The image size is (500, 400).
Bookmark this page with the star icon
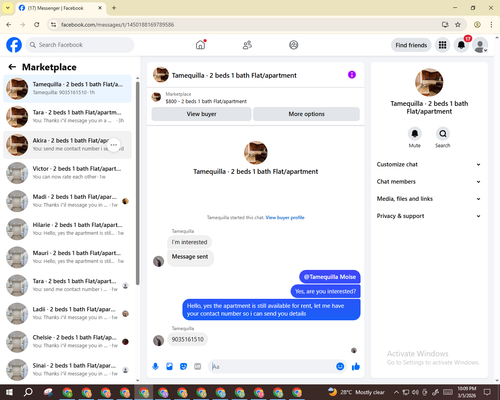click(x=458, y=25)
